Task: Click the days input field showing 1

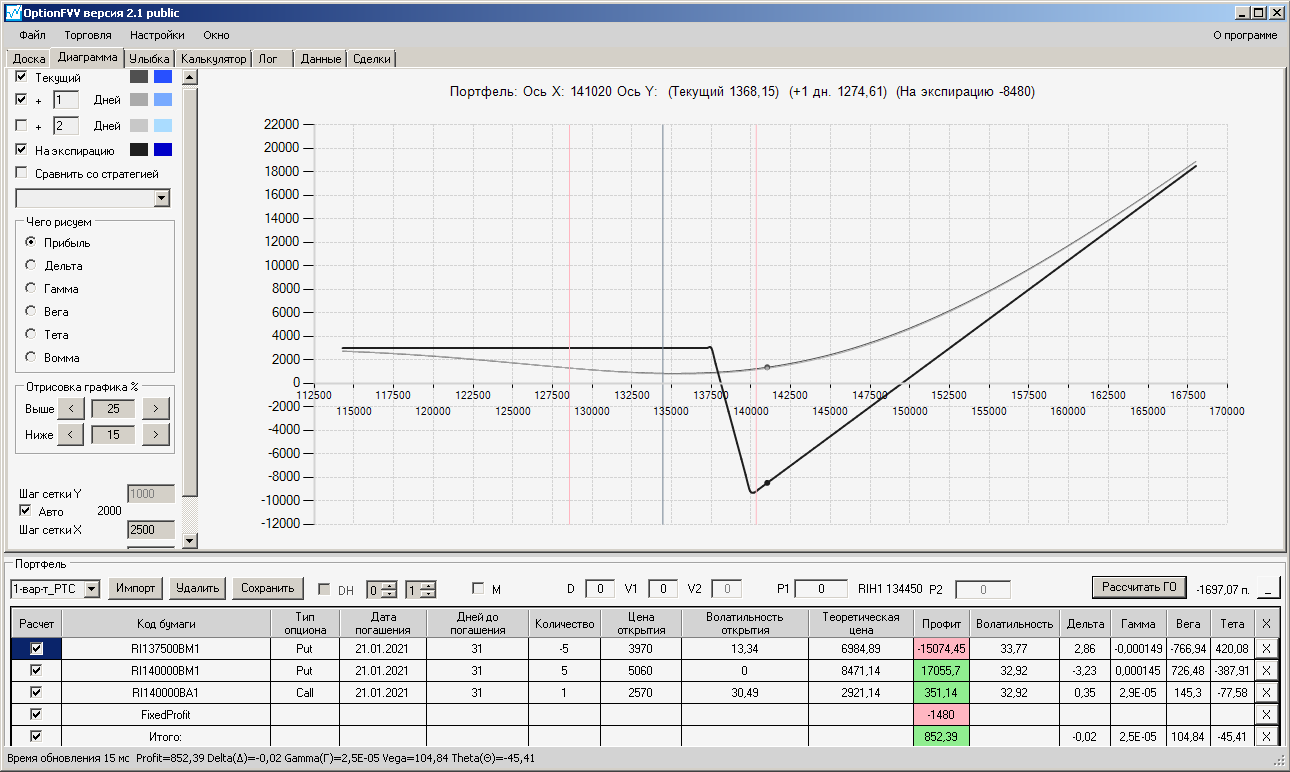Action: [x=66, y=100]
